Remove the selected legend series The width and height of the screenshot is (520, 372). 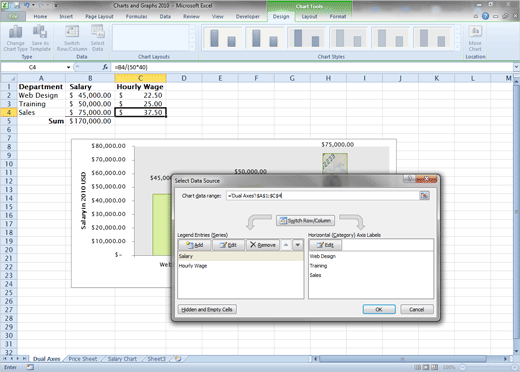pyautogui.click(x=263, y=245)
